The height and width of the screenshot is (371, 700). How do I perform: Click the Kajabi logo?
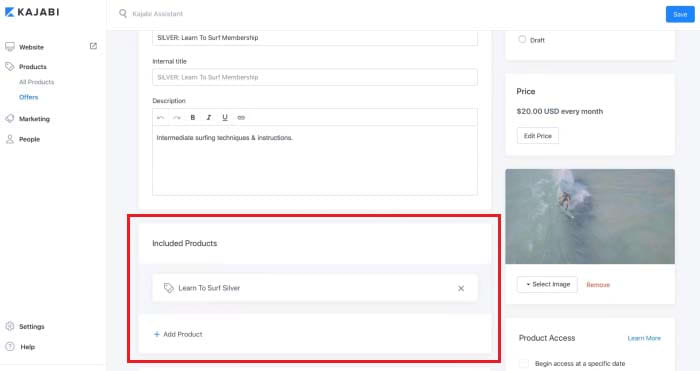32,12
